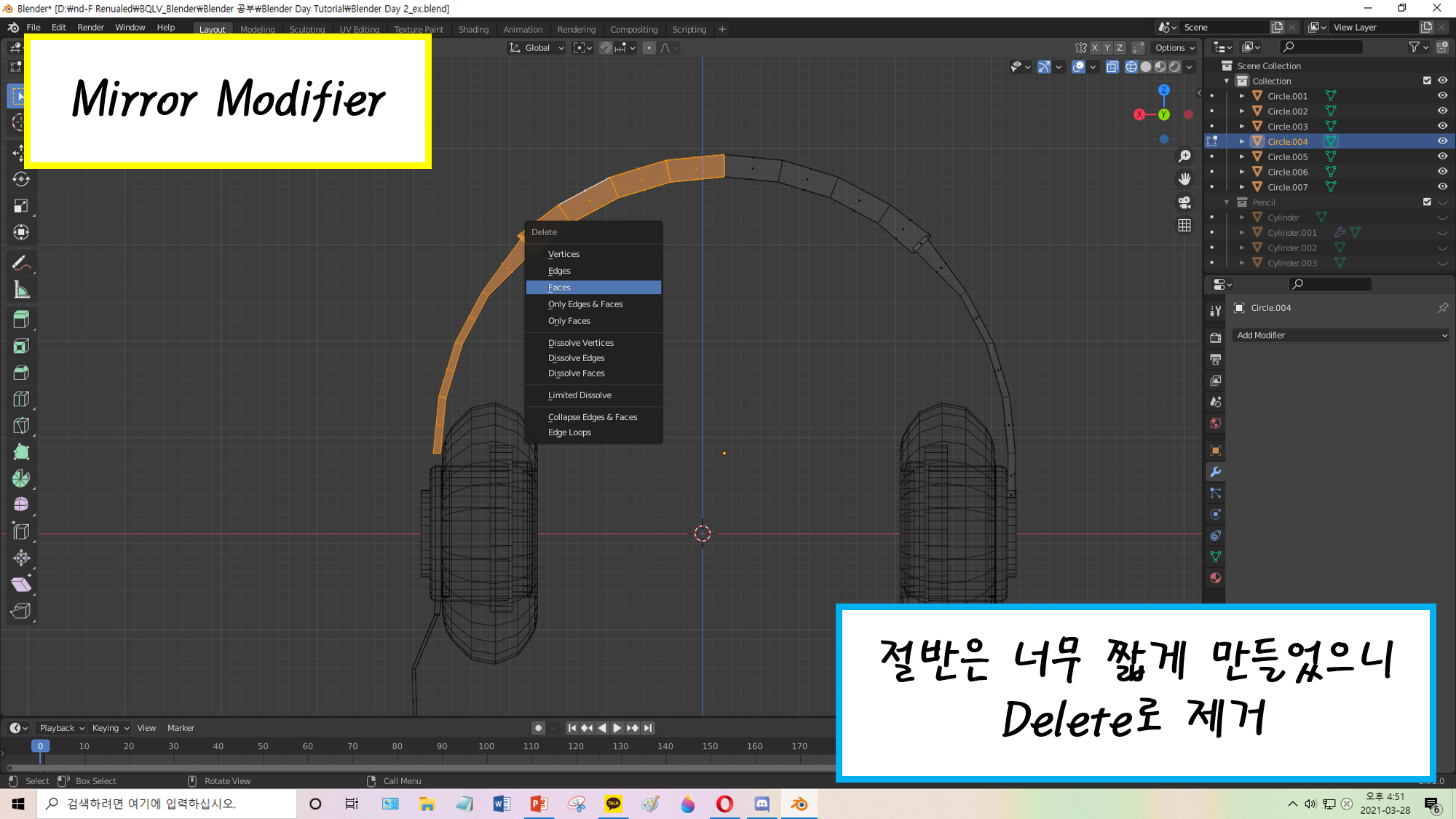1456x819 pixels.
Task: Select the Extrude Region tool
Action: point(21,319)
